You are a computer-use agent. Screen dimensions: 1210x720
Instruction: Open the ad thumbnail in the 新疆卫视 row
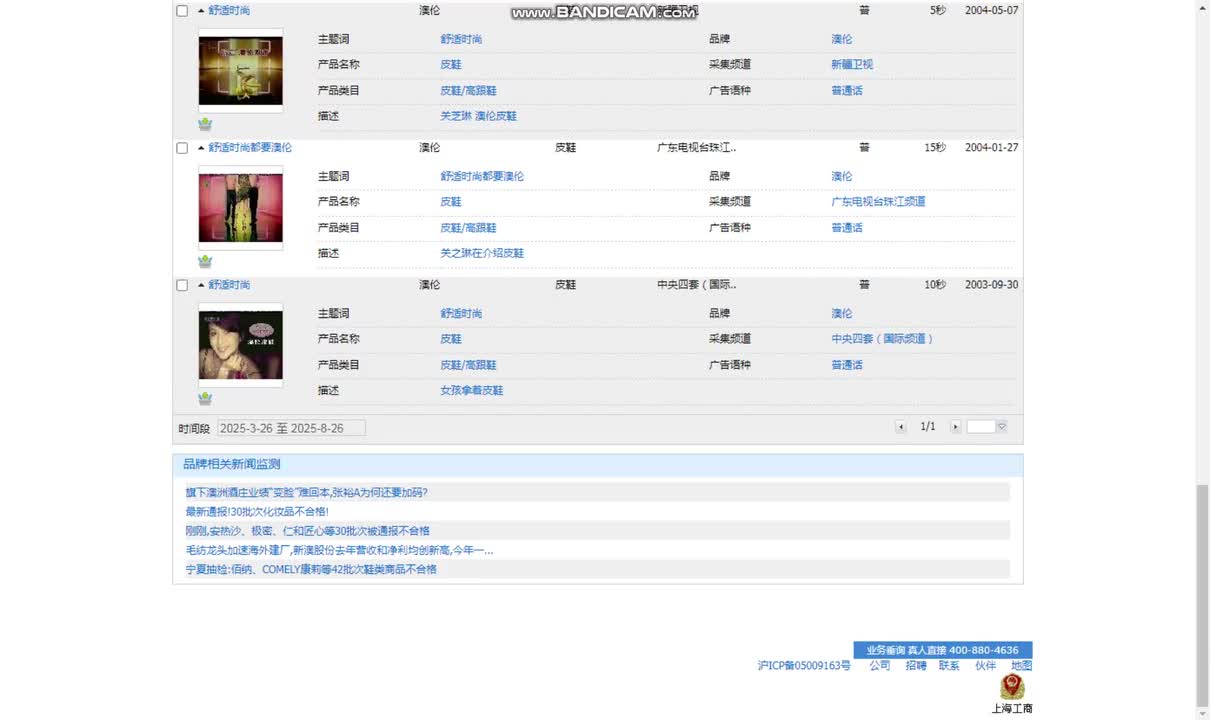[x=240, y=70]
